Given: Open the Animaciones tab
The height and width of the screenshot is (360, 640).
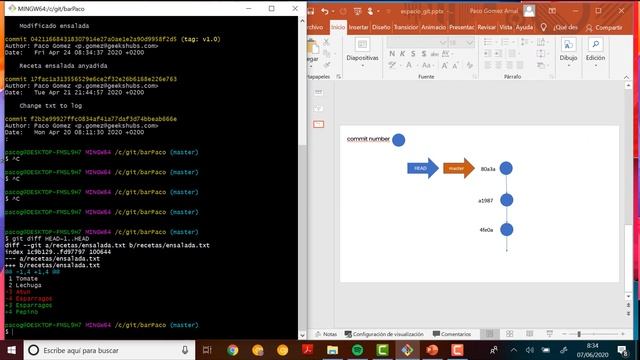Looking at the screenshot, I should pos(433,27).
